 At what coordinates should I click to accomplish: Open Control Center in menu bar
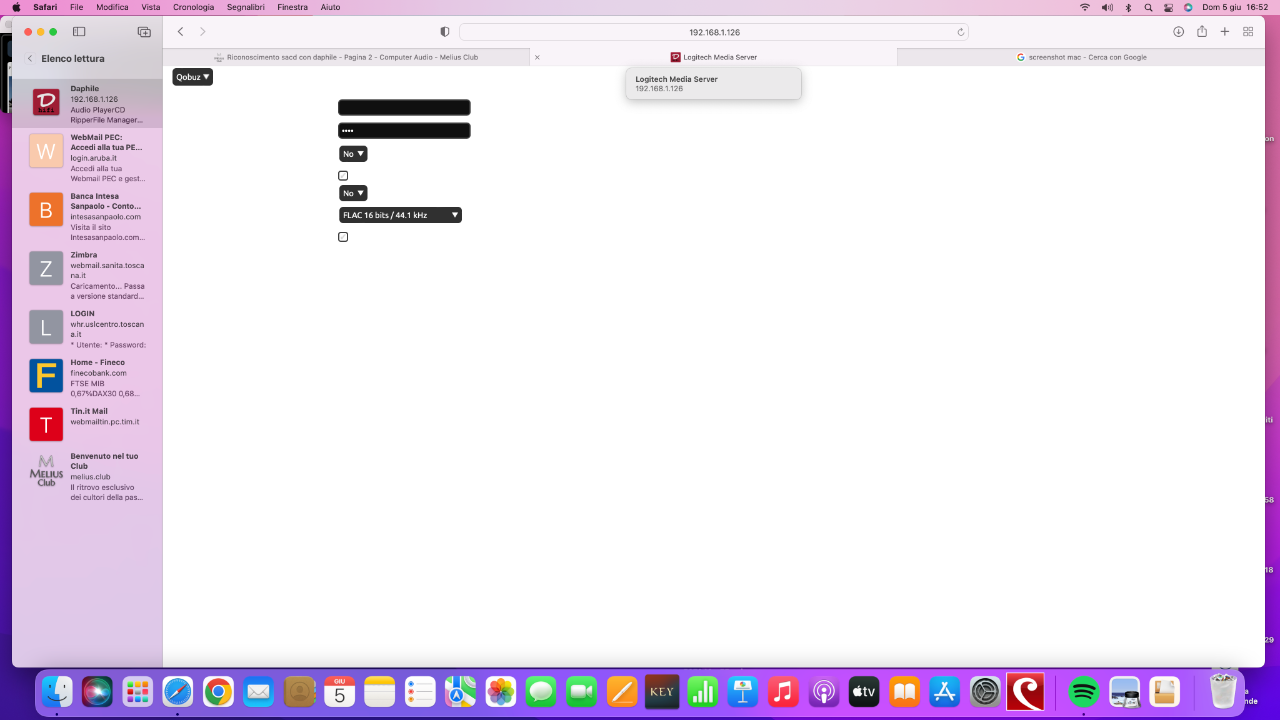[1168, 7]
